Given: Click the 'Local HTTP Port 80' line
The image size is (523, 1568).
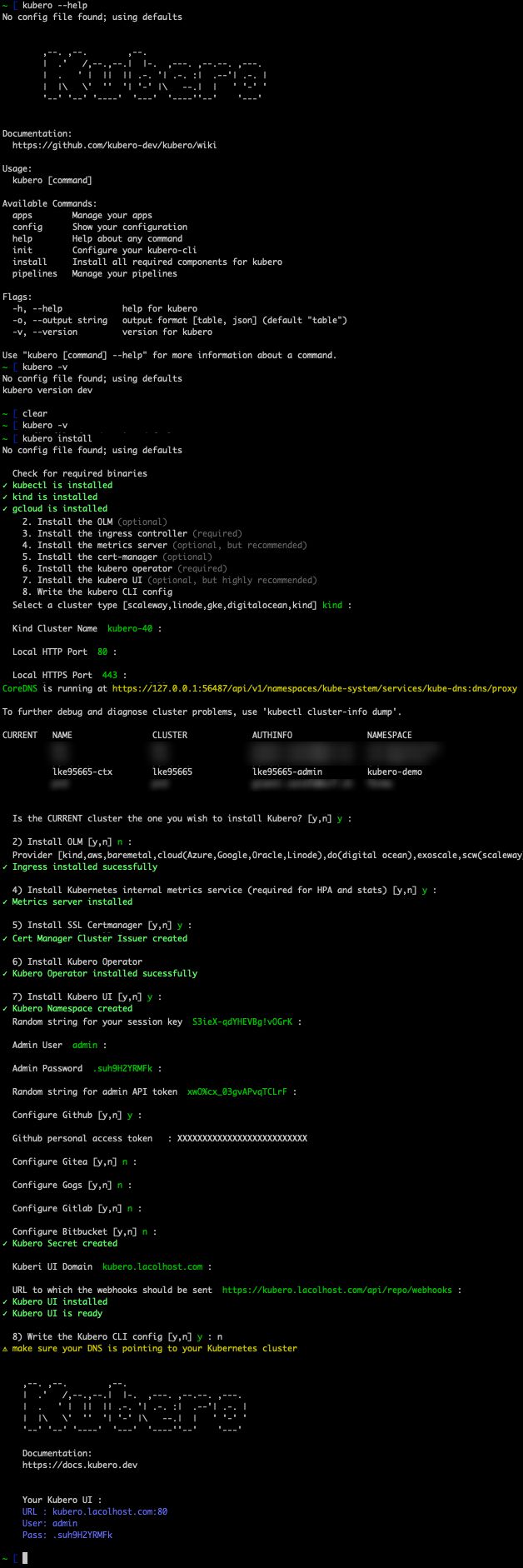Looking at the screenshot, I should (65, 652).
